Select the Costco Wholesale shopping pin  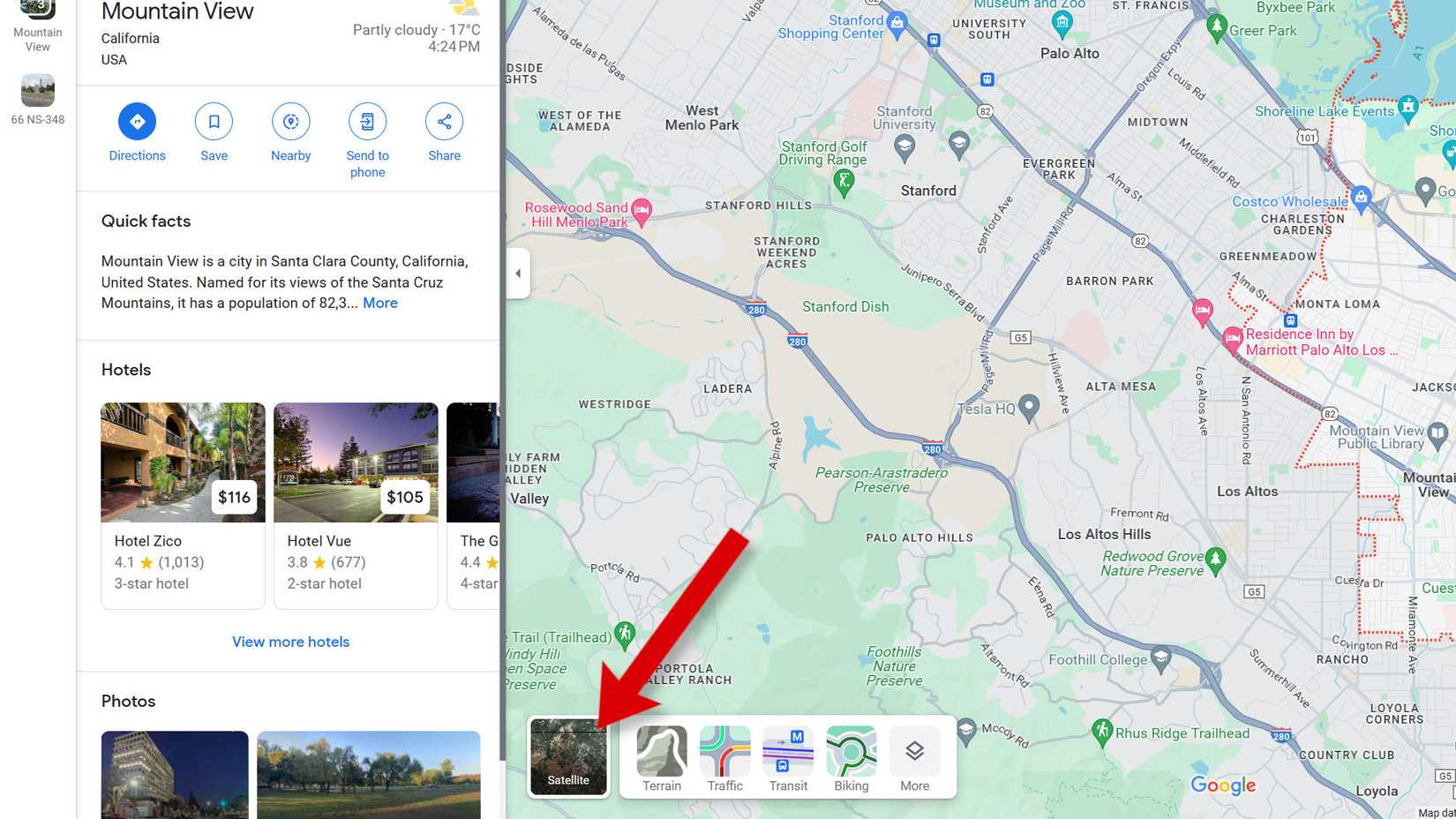(x=1361, y=199)
